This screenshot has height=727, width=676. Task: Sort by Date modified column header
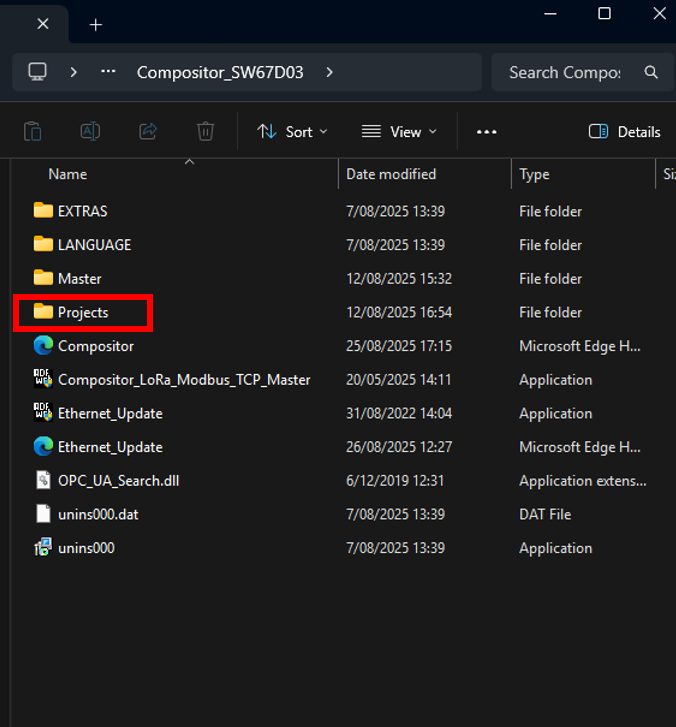click(391, 174)
